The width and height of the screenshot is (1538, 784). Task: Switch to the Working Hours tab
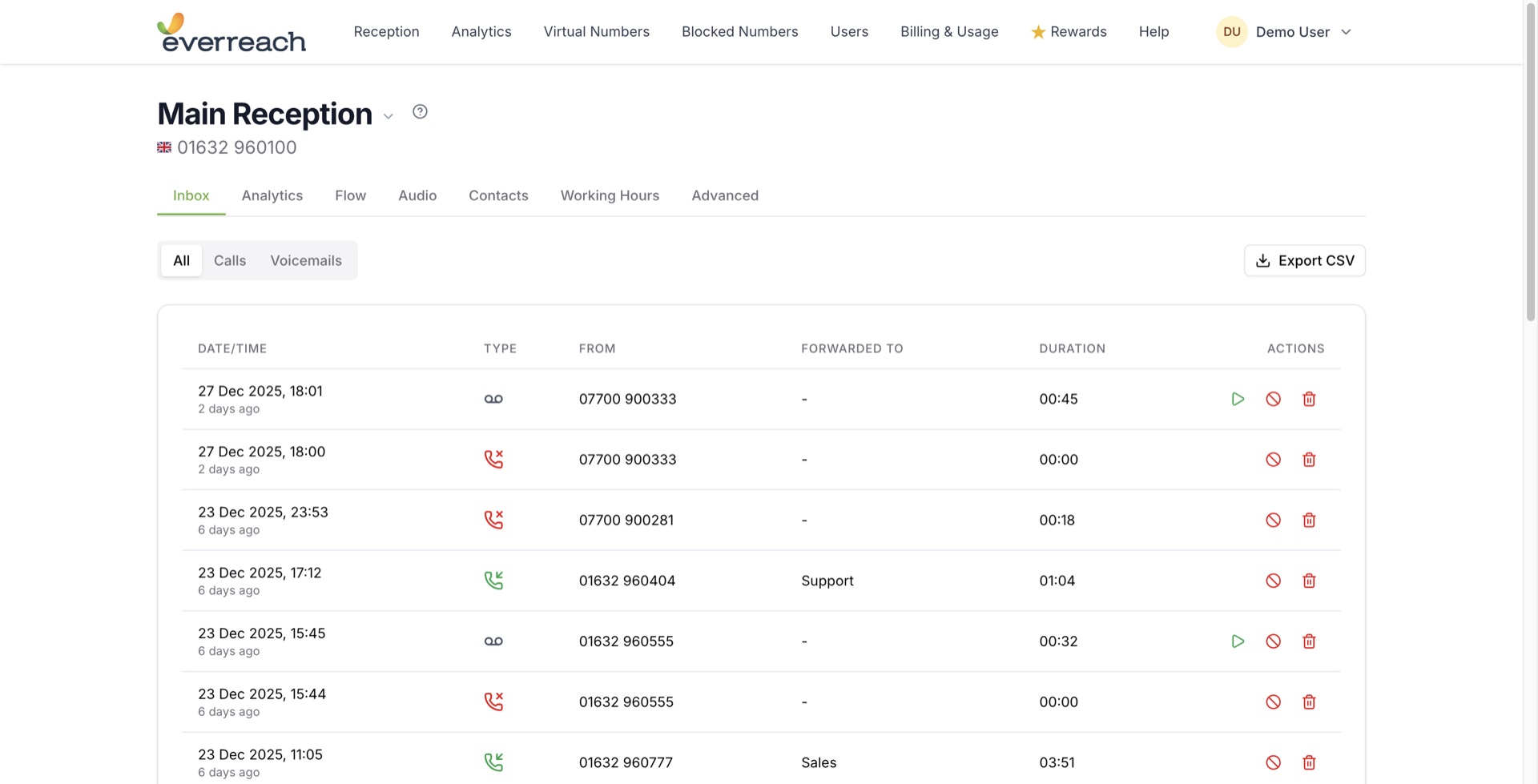point(610,195)
